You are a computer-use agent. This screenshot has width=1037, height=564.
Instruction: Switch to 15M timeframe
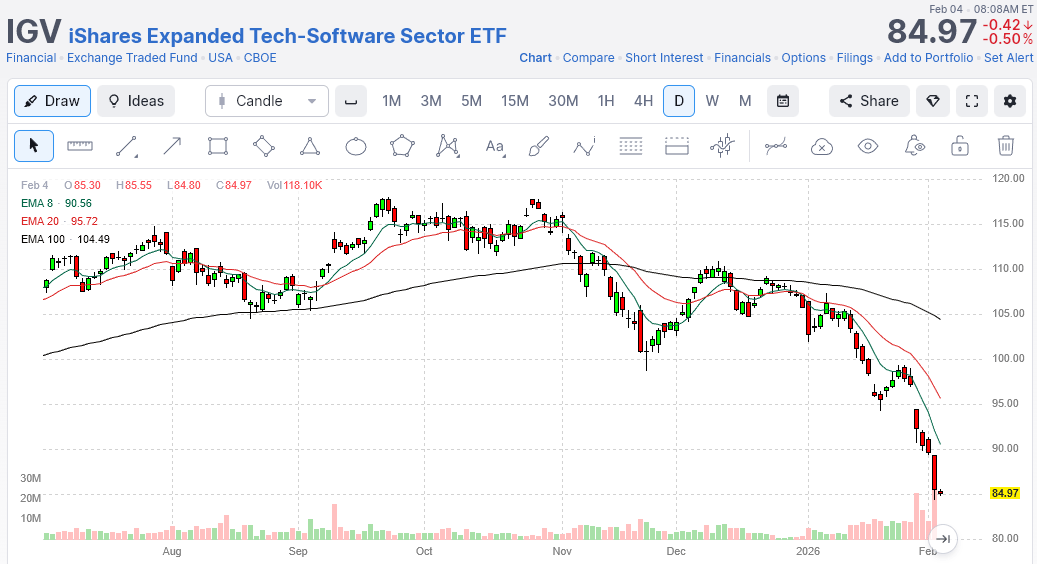tap(515, 101)
